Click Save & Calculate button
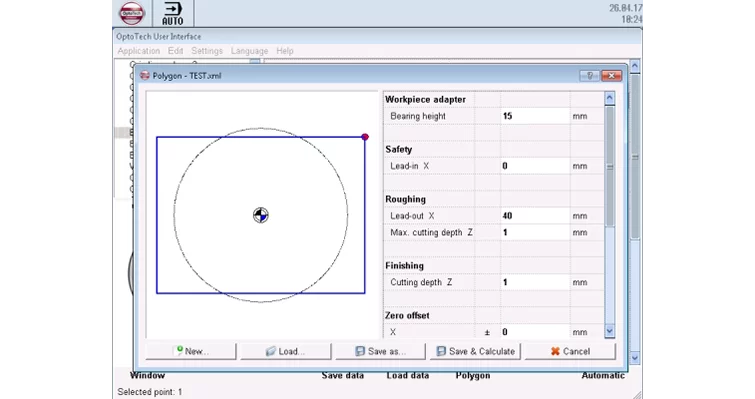755x399 pixels. (475, 351)
